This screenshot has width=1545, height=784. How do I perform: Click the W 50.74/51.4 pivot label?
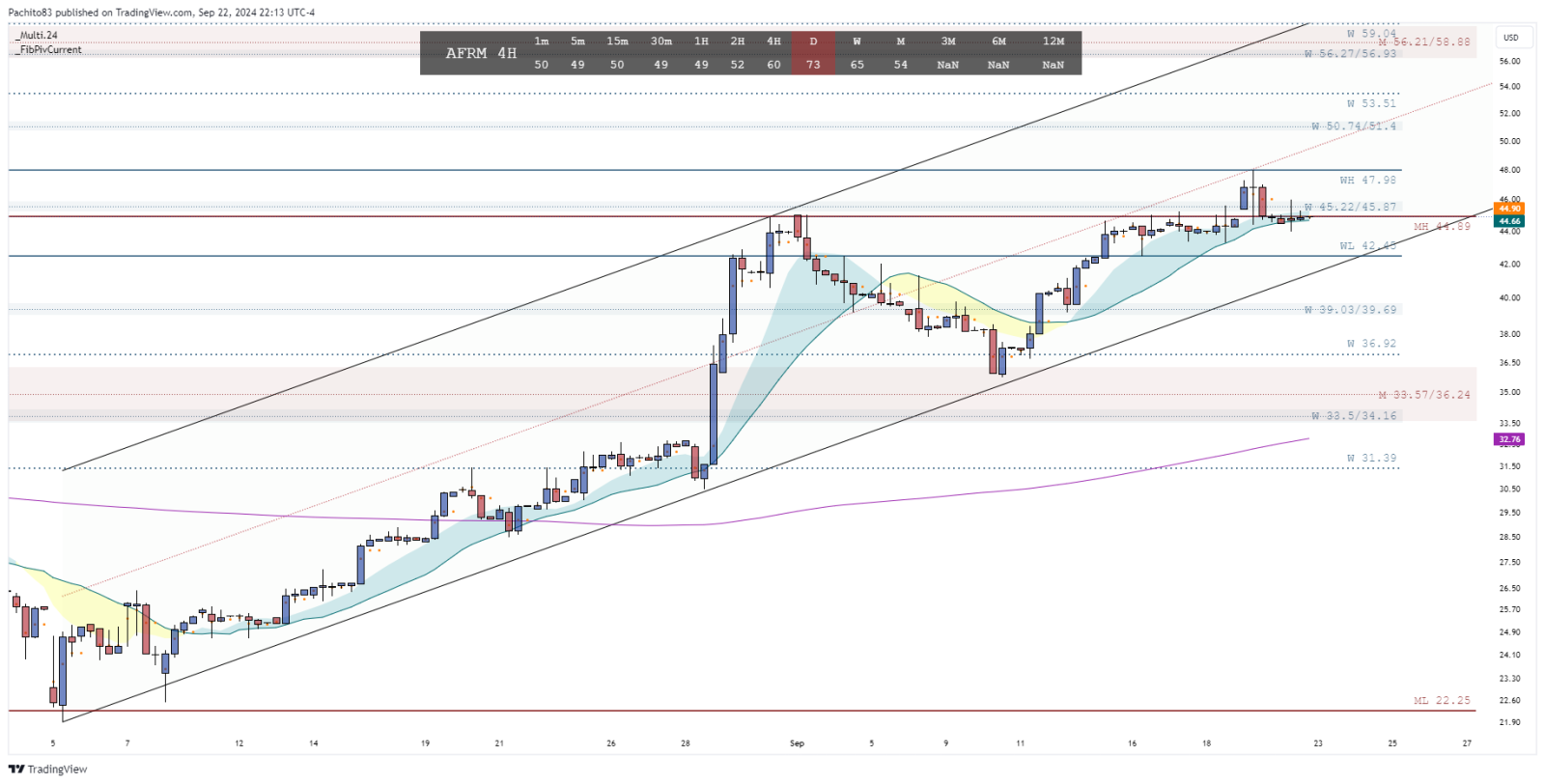tap(1354, 126)
